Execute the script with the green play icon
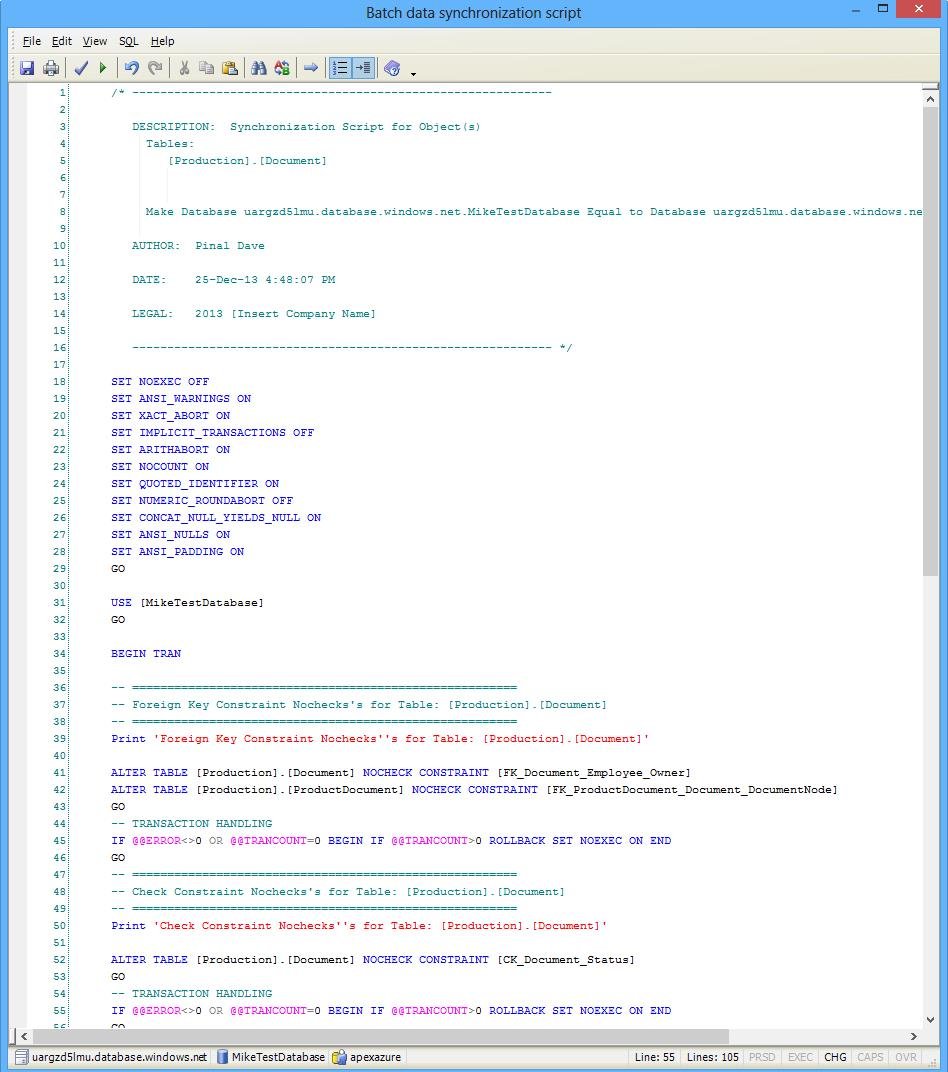948x1072 pixels. pyautogui.click(x=103, y=68)
